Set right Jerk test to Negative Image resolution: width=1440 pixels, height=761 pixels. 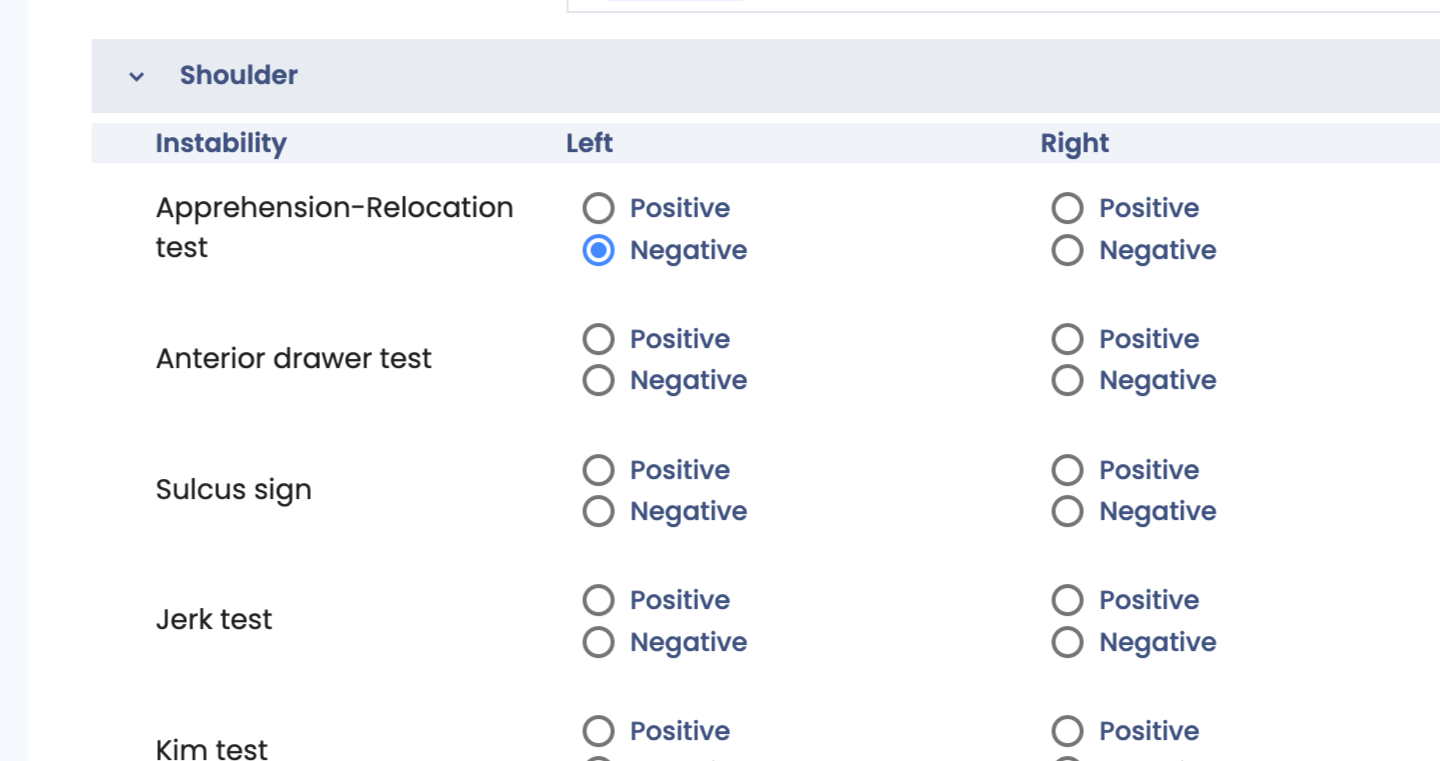click(1067, 642)
